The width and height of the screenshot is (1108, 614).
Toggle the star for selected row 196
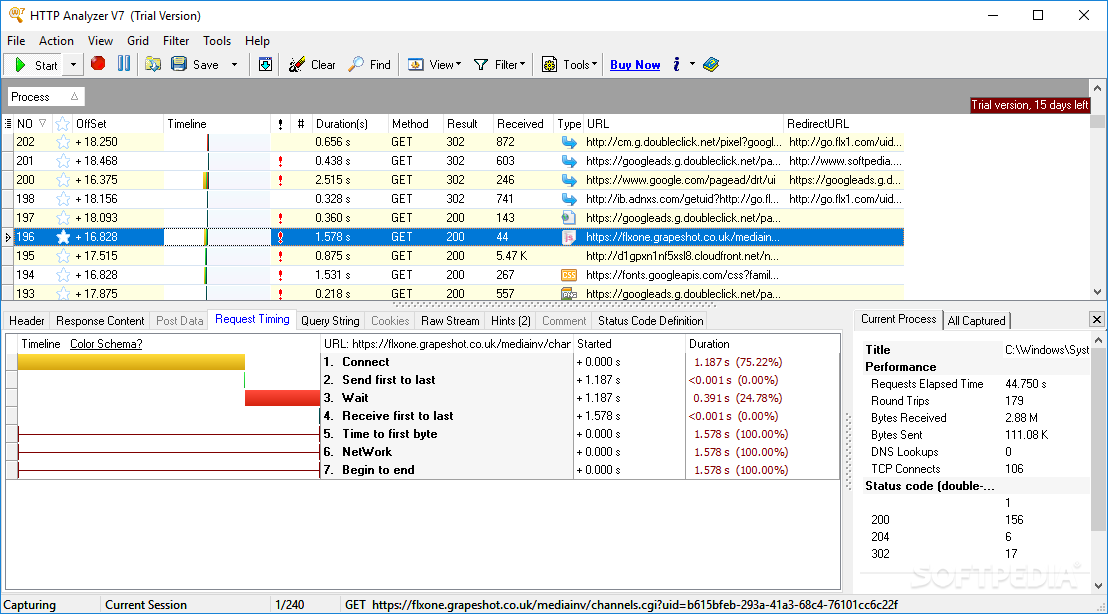63,237
